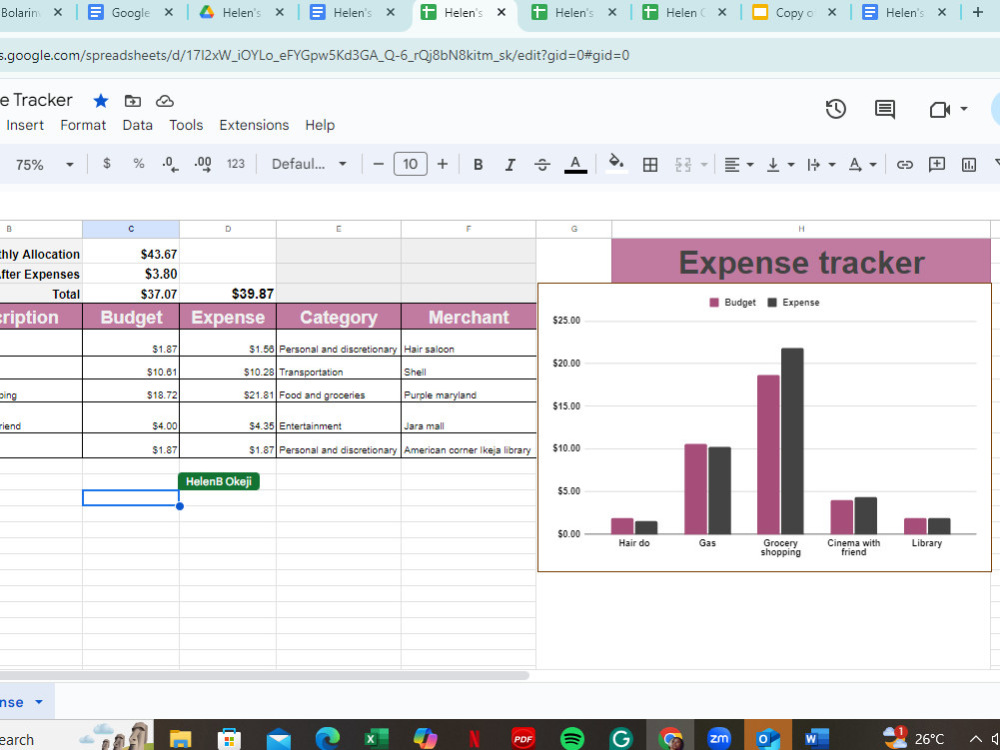Increase font size with plus
Viewport: 1000px width, 750px height.
(x=442, y=164)
